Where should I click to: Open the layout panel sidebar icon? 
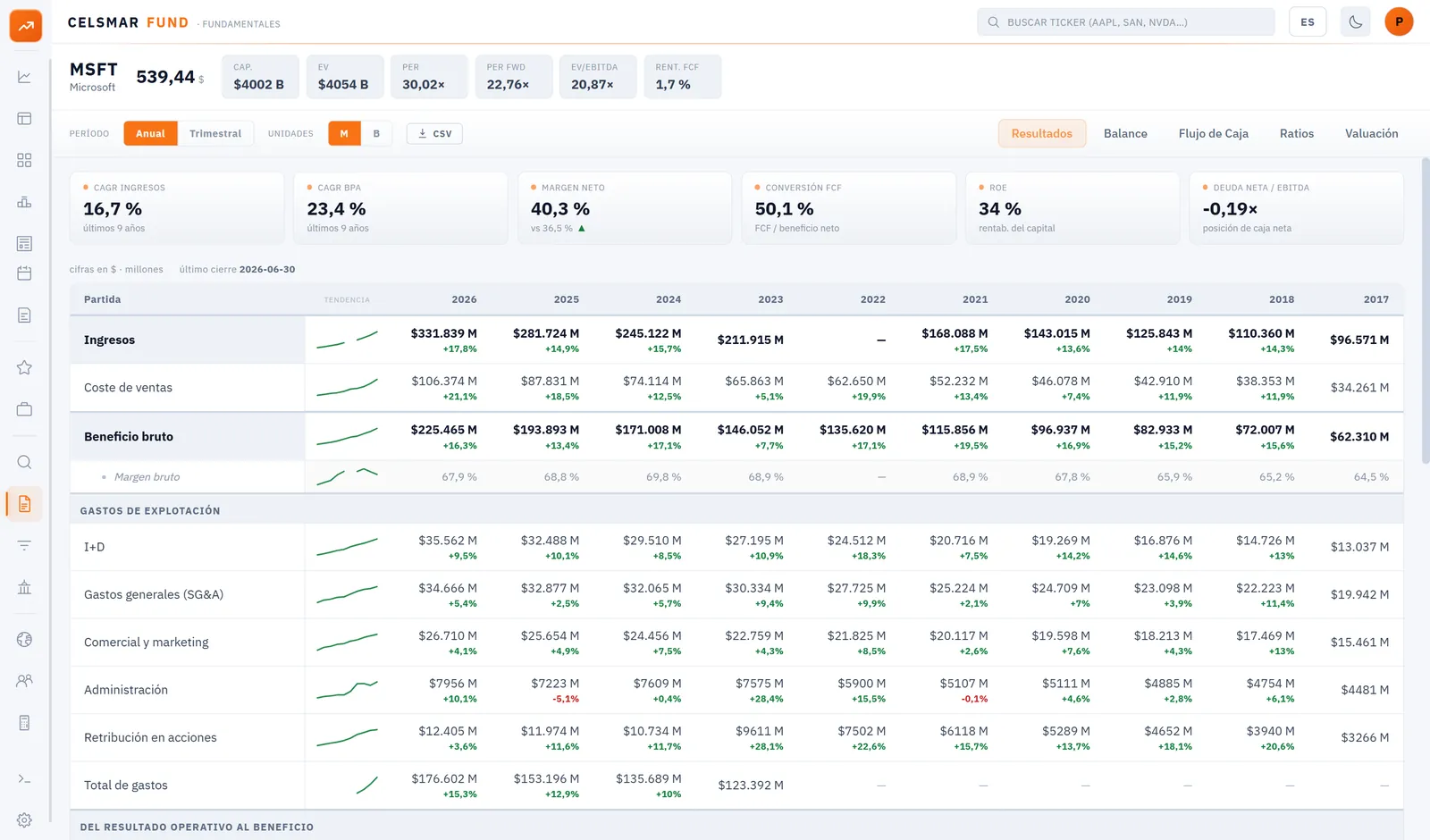coord(24,119)
